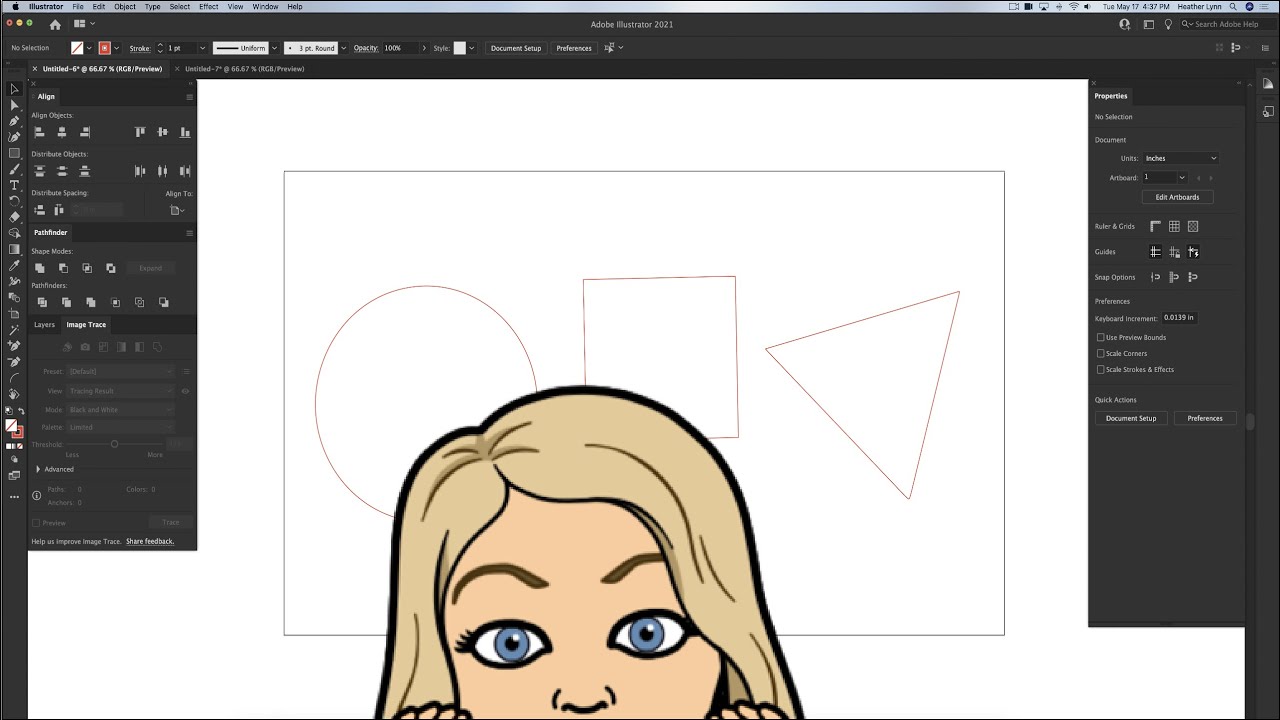Image resolution: width=1280 pixels, height=720 pixels.
Task: Open the Units dropdown showing Inches
Action: pyautogui.click(x=1181, y=158)
